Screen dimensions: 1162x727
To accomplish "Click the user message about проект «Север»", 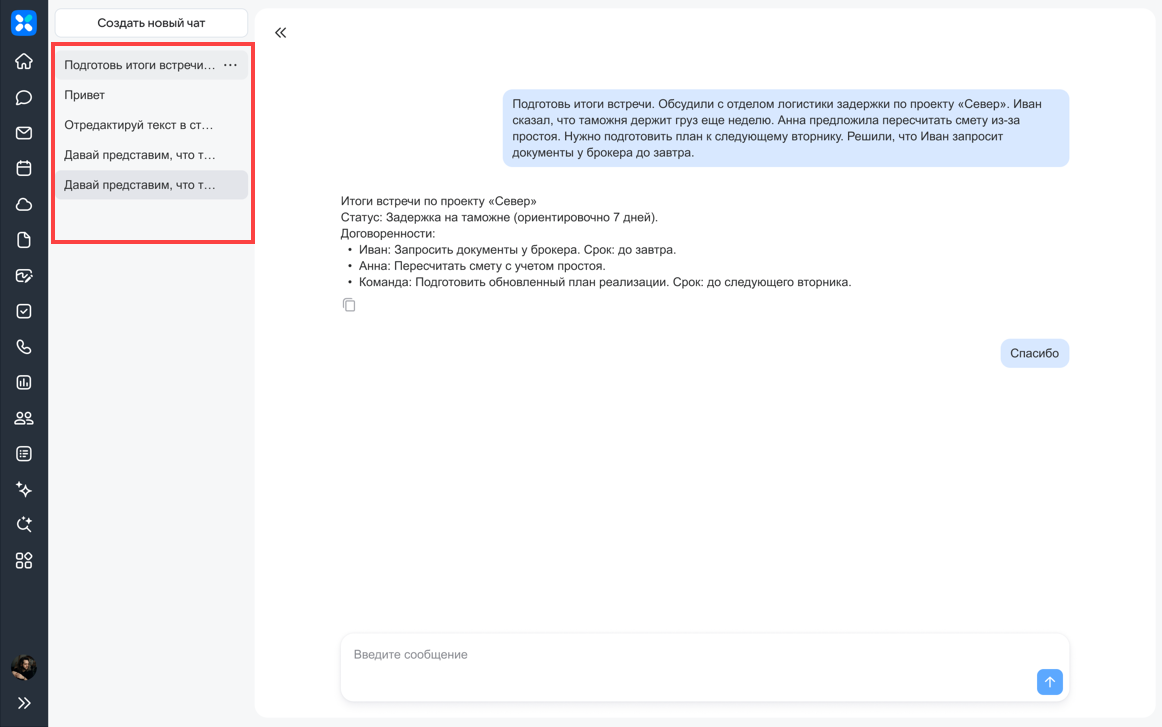I will click(786, 128).
